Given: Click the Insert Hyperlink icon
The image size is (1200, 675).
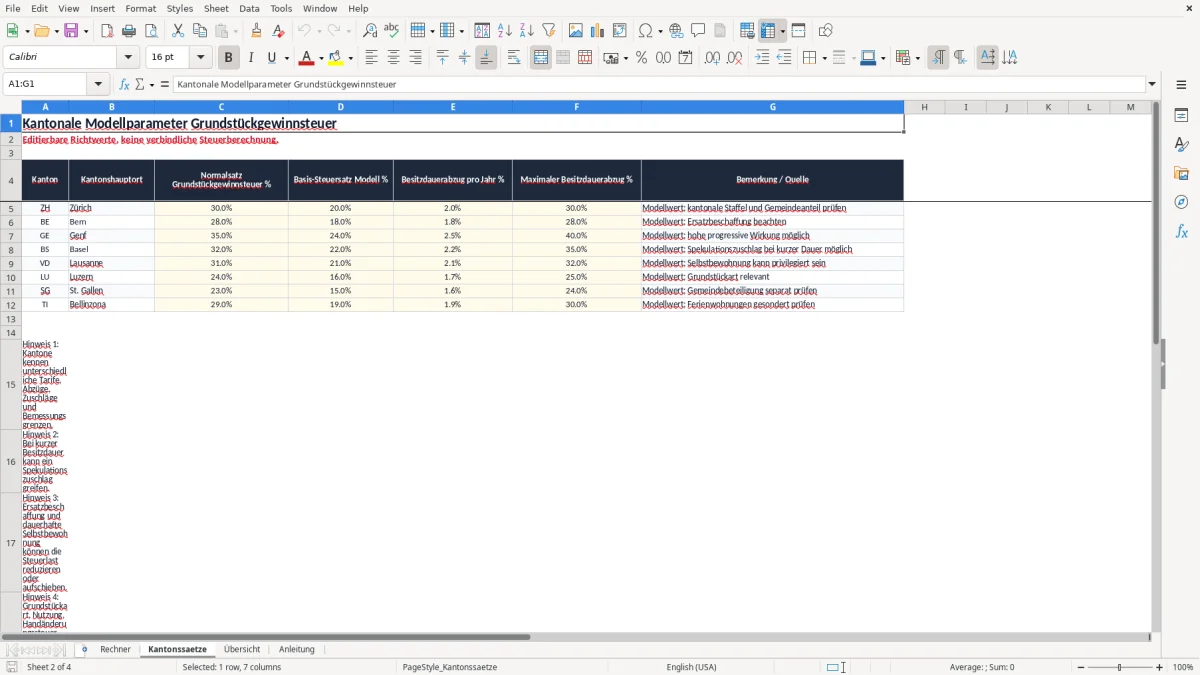Looking at the screenshot, I should [676, 31].
